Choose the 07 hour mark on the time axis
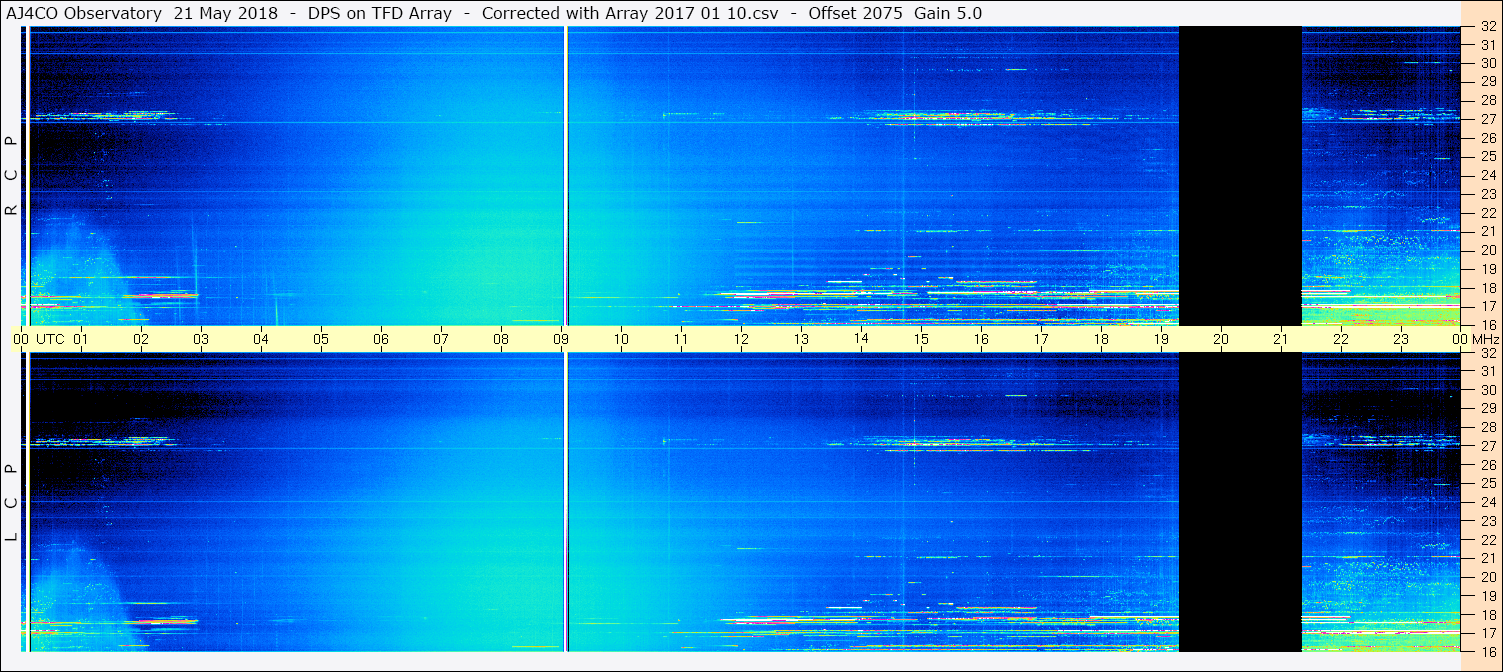This screenshot has width=1503, height=672. point(441,339)
